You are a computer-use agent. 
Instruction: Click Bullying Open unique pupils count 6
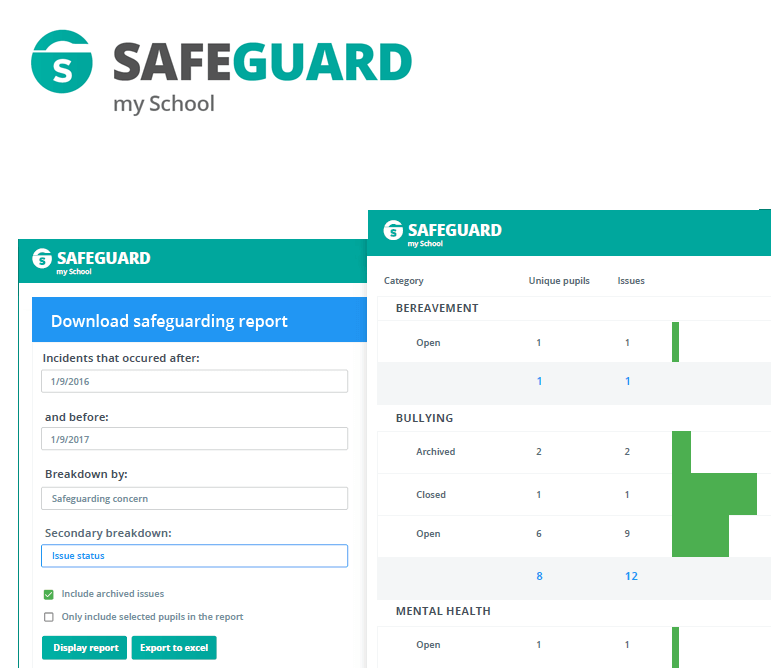(539, 533)
